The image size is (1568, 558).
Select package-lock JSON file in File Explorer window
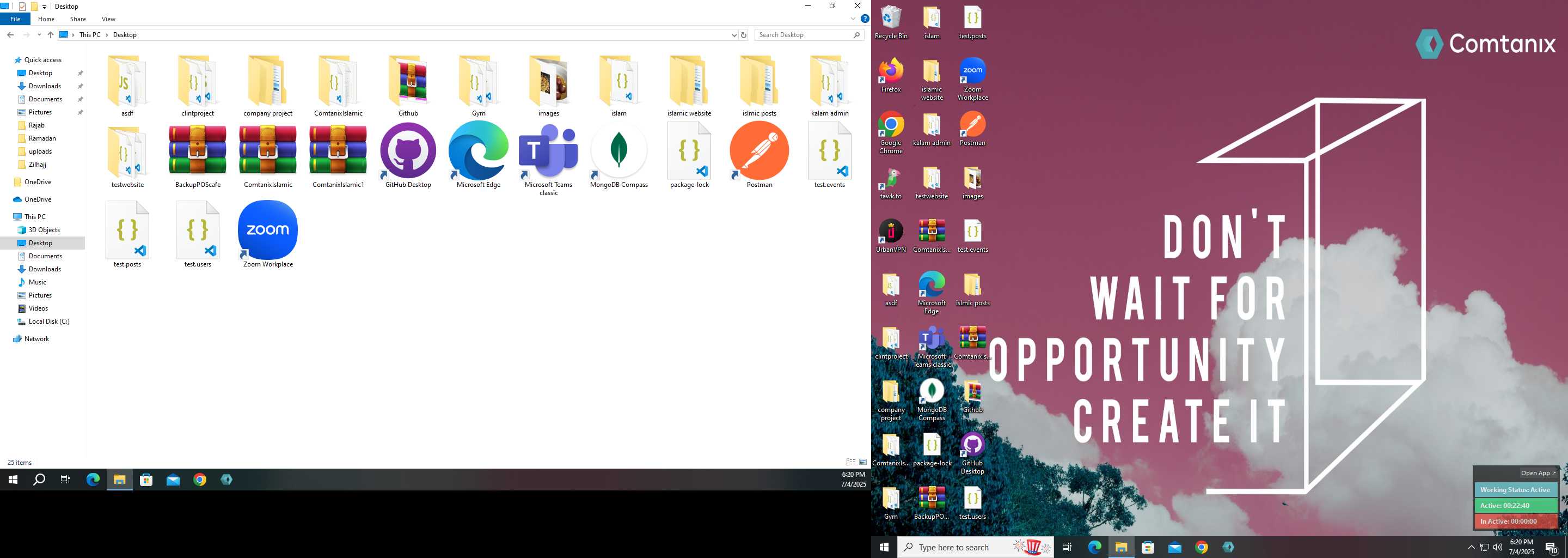[x=689, y=155]
